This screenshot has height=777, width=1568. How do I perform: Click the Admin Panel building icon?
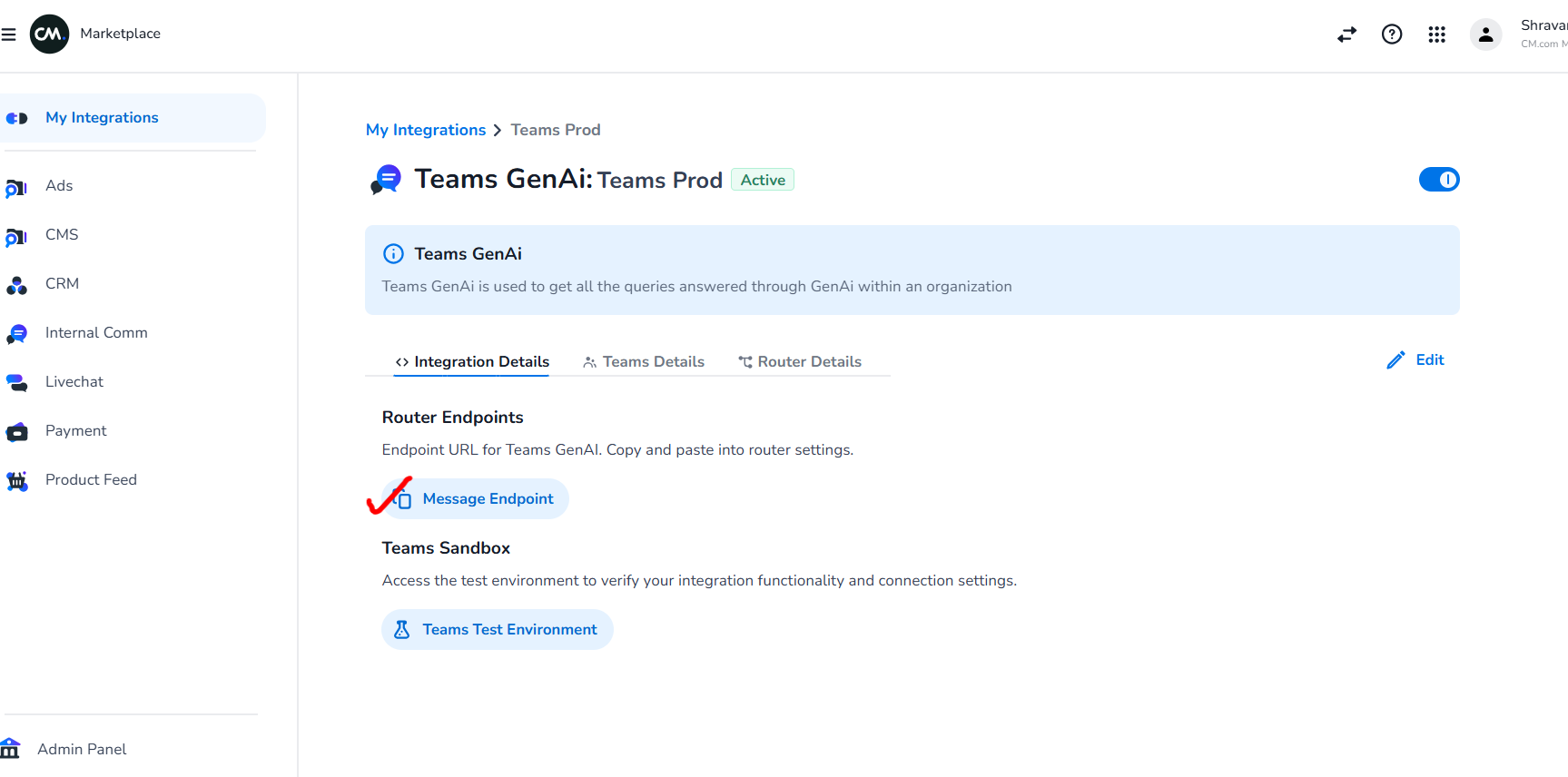coord(10,749)
